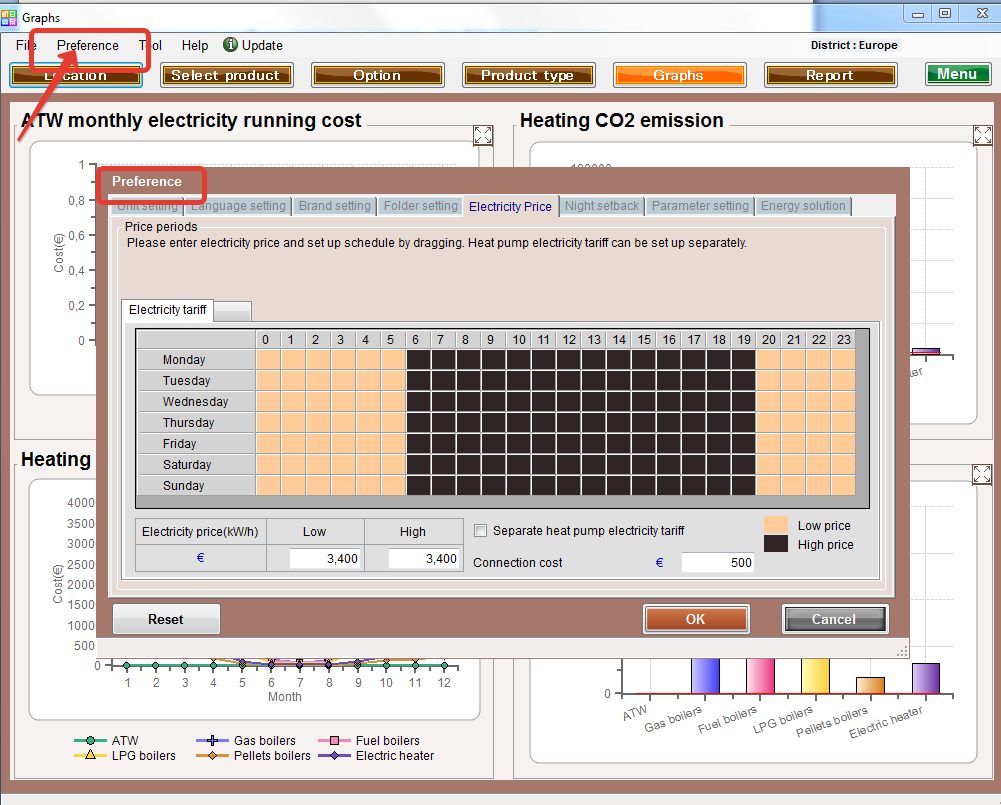1001x805 pixels.
Task: Toggle Sunday hour 23 price cell
Action: pos(843,486)
